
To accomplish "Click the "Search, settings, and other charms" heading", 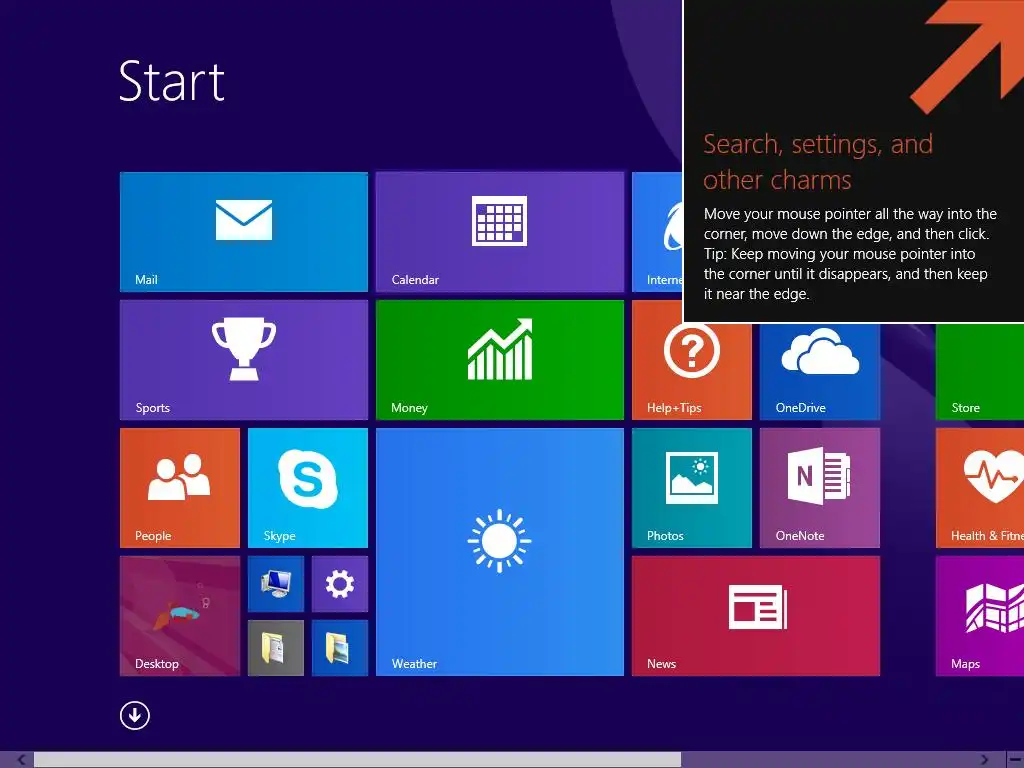I will pos(818,161).
